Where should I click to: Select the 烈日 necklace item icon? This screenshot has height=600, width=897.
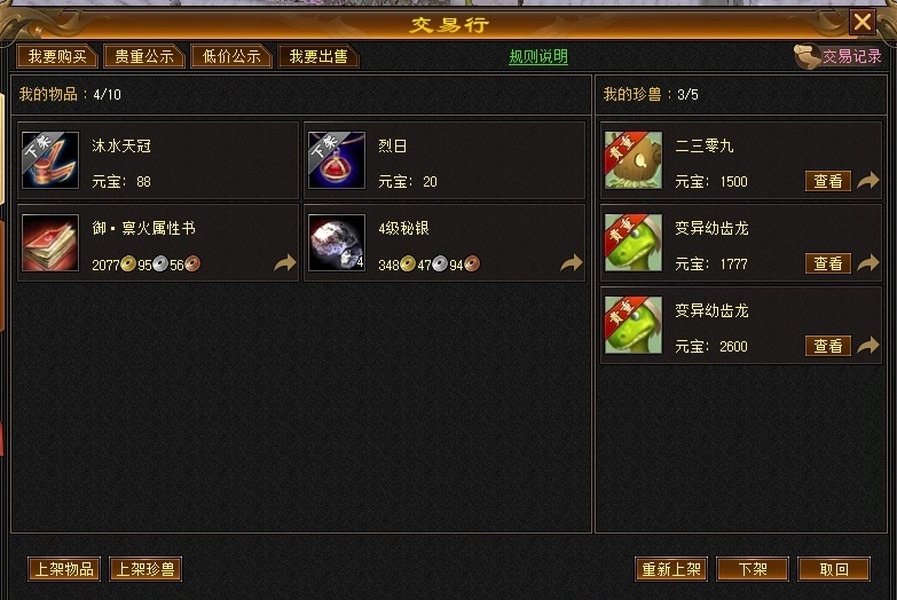point(336,160)
